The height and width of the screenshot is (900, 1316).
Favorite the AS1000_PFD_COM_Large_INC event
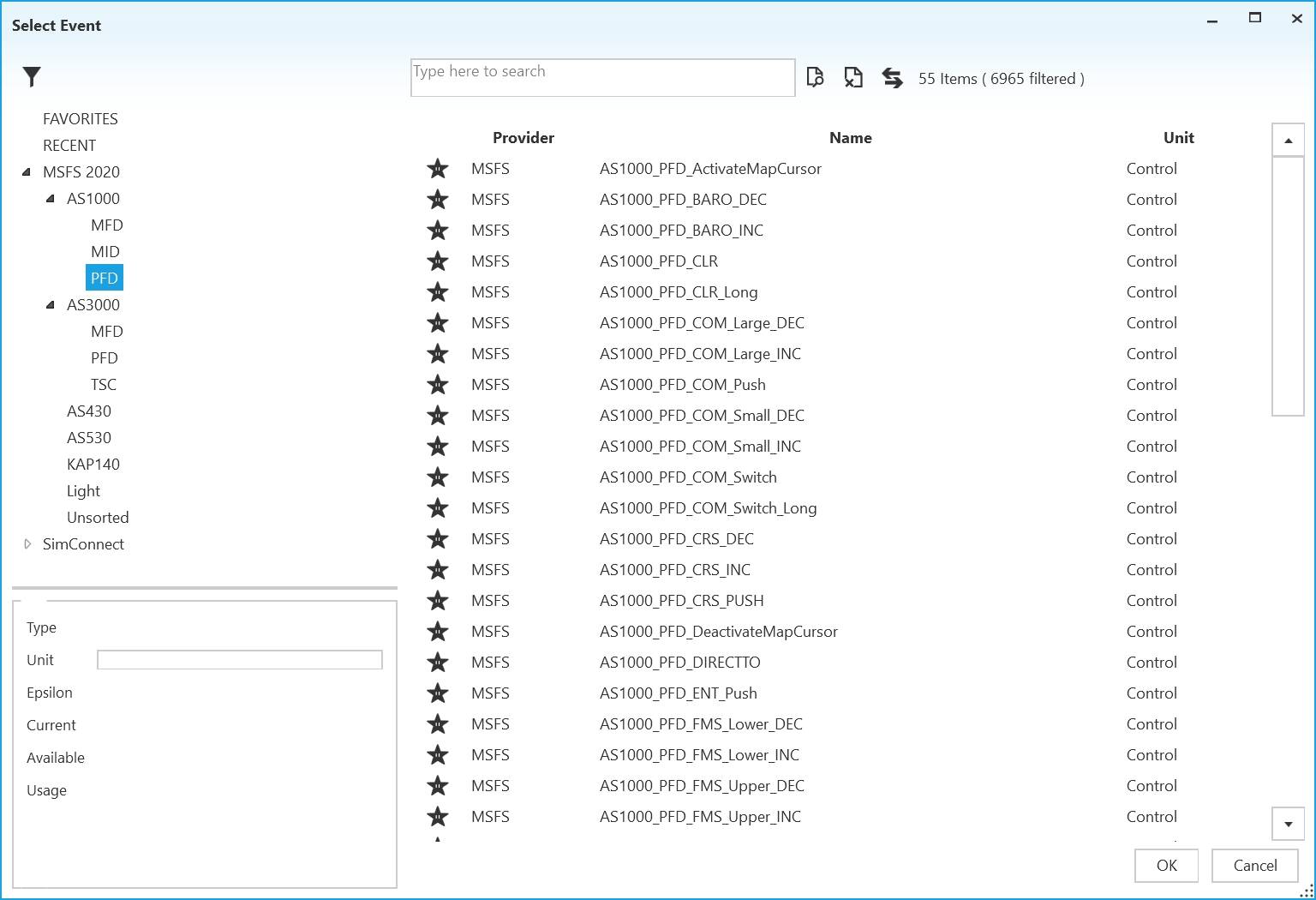pyautogui.click(x=438, y=354)
